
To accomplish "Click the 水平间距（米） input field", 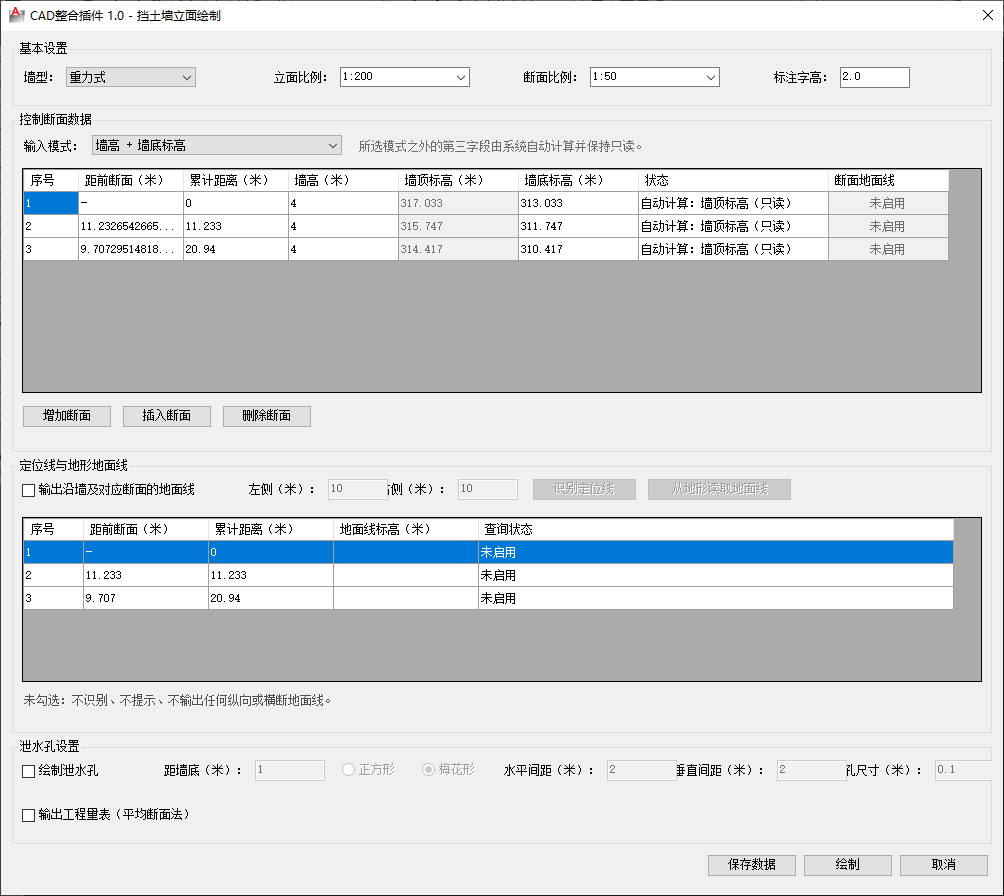I will 642,770.
